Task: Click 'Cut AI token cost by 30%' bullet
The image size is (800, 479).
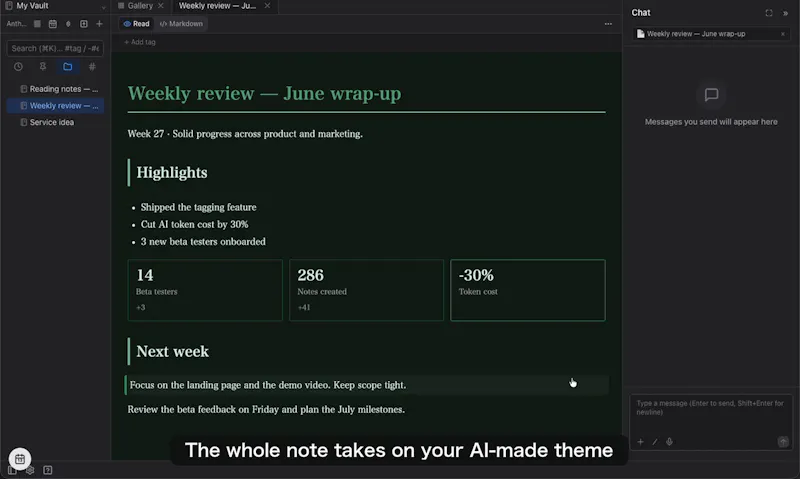Action: 194,224
